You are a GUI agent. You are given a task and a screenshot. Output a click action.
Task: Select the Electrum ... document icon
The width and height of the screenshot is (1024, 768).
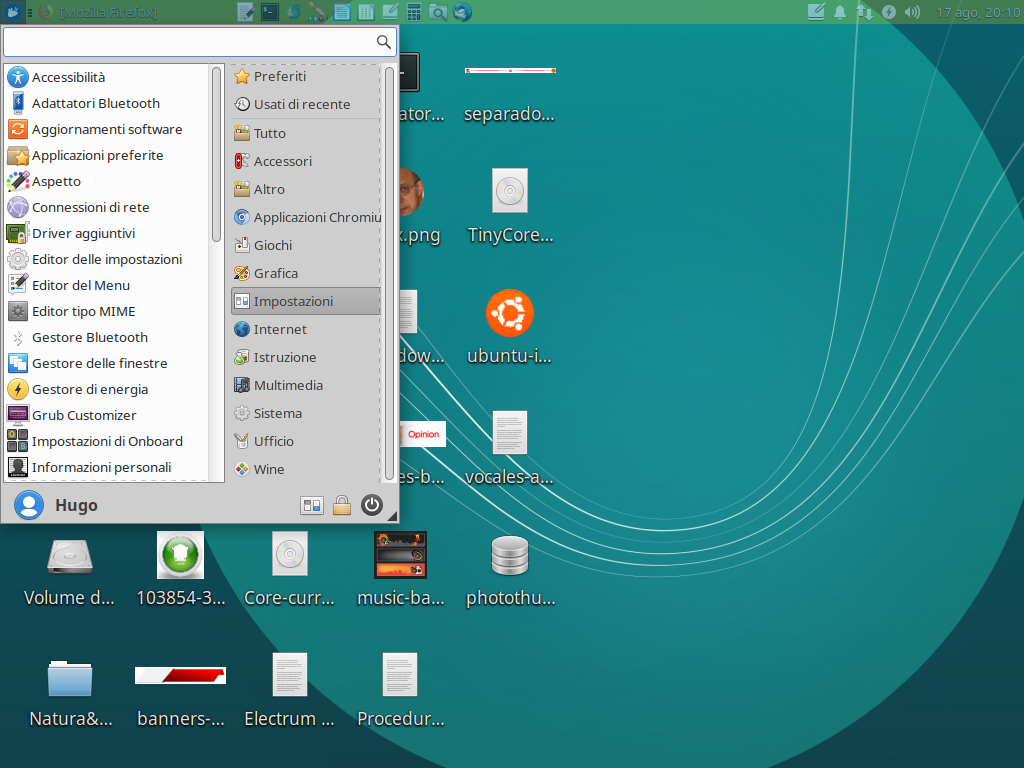289,691
